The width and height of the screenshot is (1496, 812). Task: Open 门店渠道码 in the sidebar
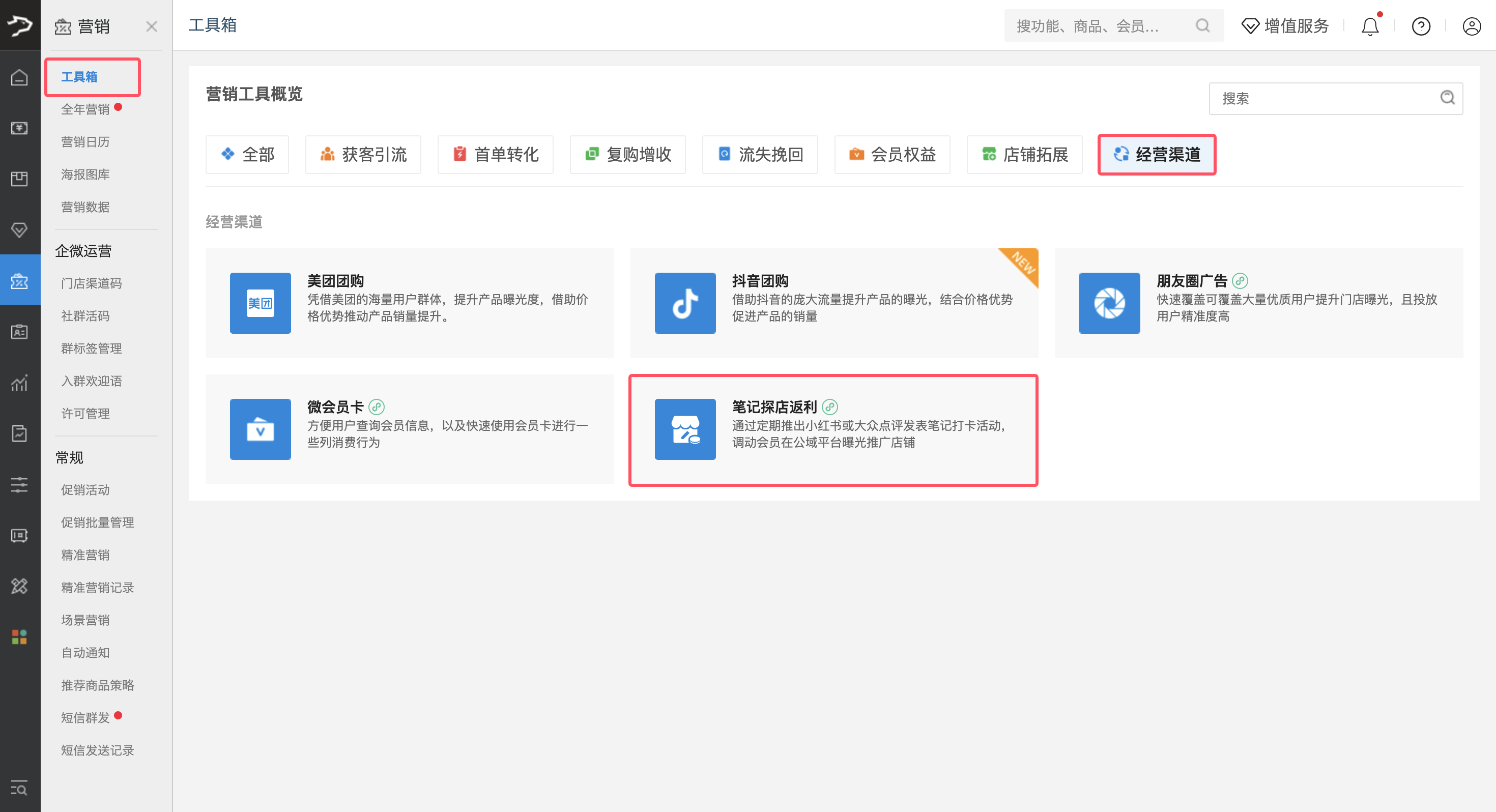(92, 283)
